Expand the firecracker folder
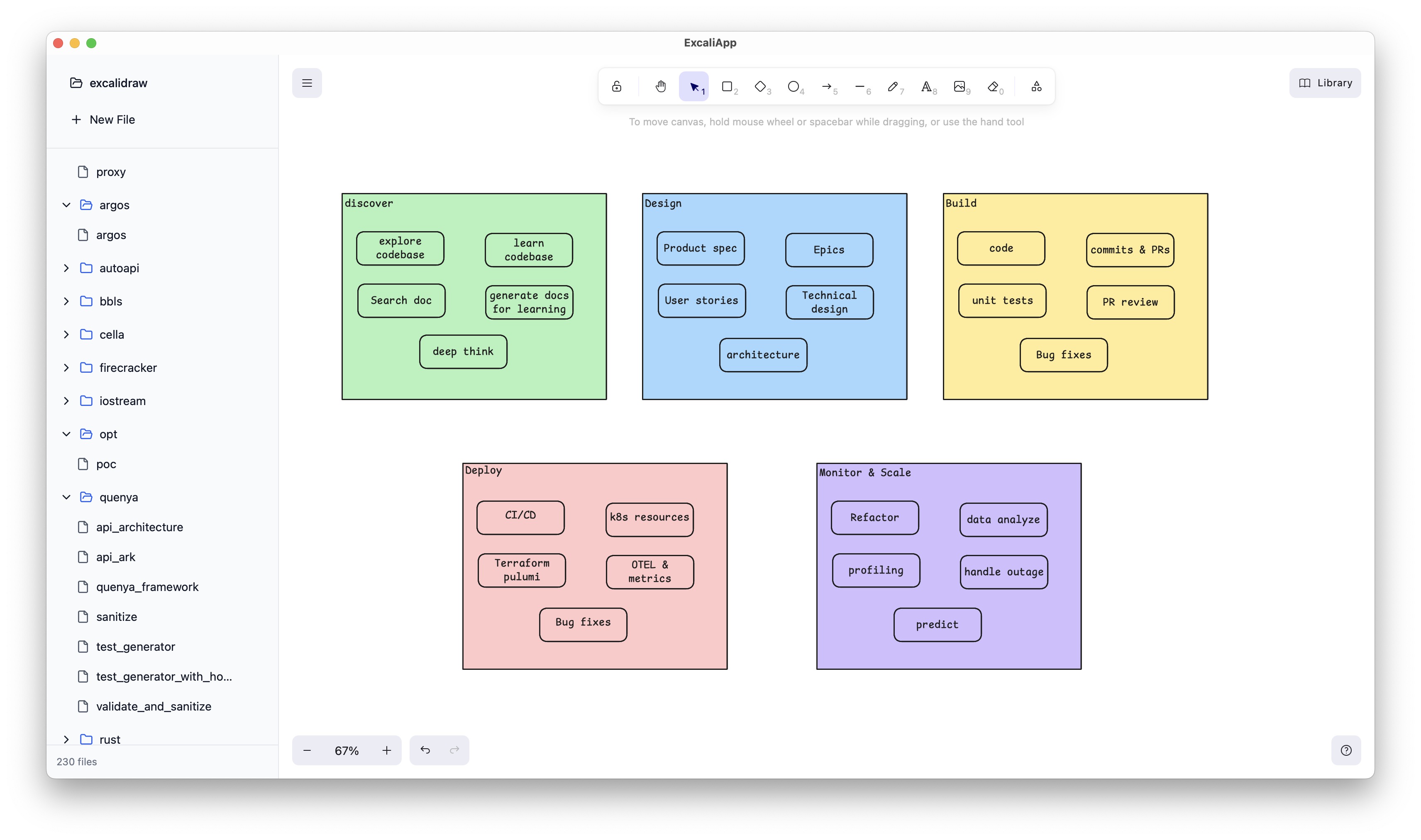Viewport: 1421px width, 840px height. [x=66, y=368]
